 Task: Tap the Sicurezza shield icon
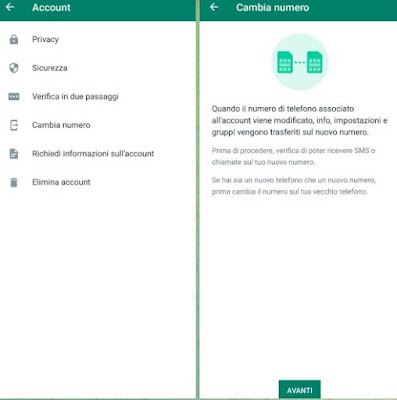point(14,68)
